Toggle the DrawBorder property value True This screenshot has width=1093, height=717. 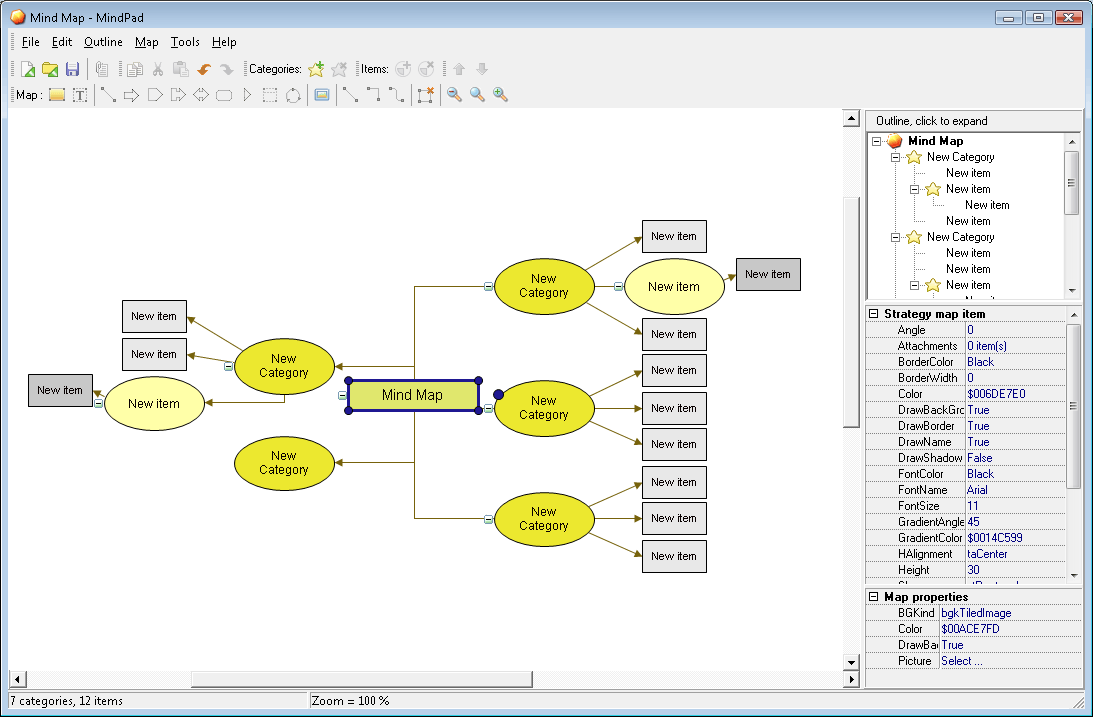pos(978,426)
